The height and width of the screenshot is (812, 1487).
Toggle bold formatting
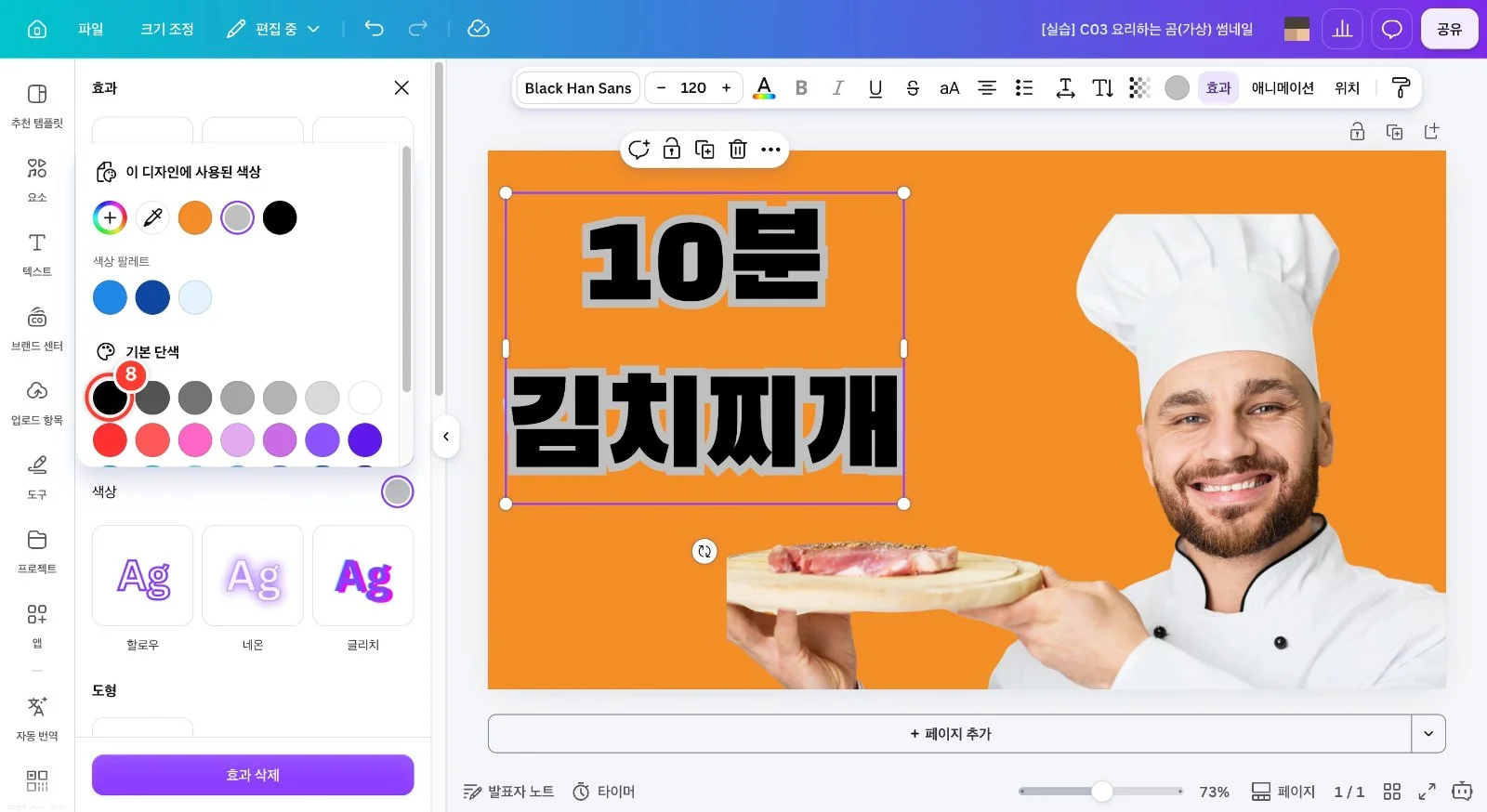click(801, 88)
